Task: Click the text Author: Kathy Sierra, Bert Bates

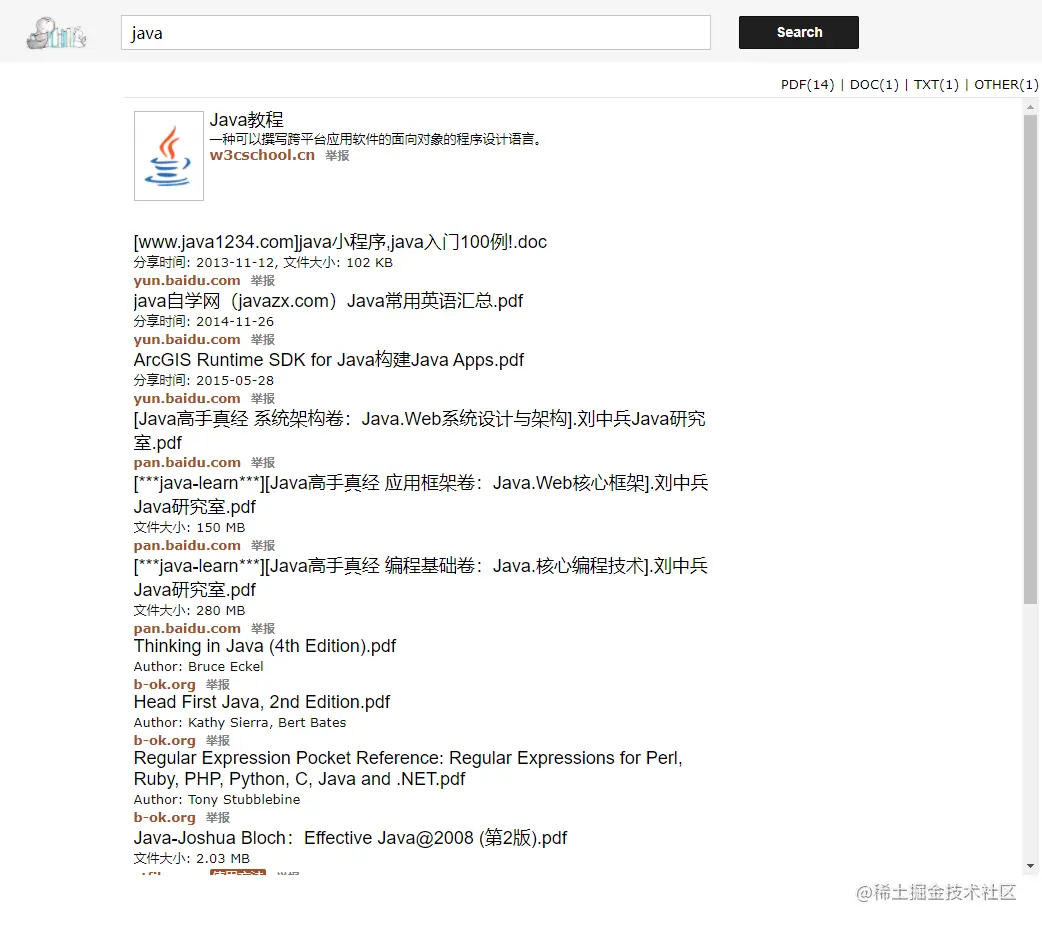Action: click(x=240, y=723)
